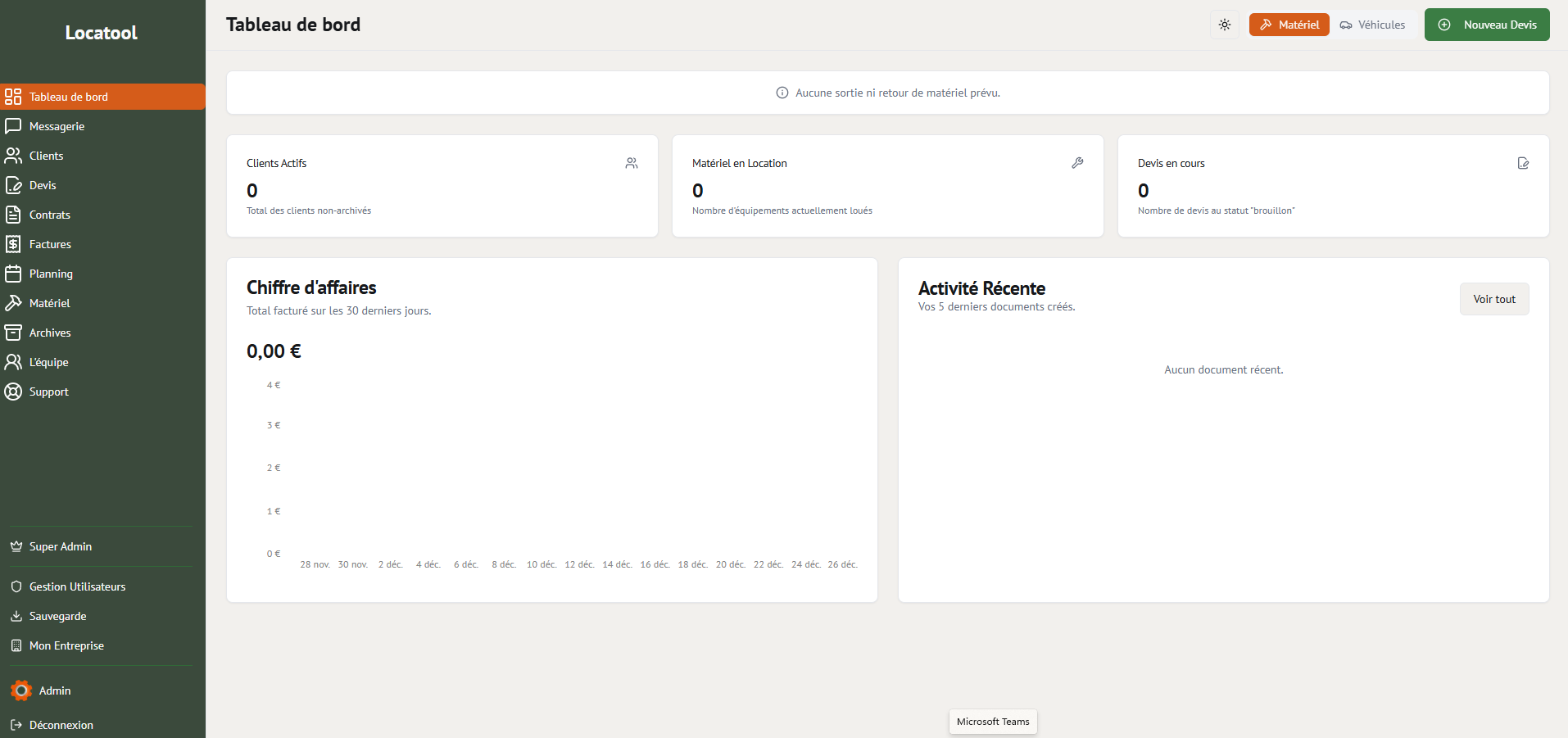Switch to Matériel mode
This screenshot has width=1568, height=738.
click(x=1289, y=25)
